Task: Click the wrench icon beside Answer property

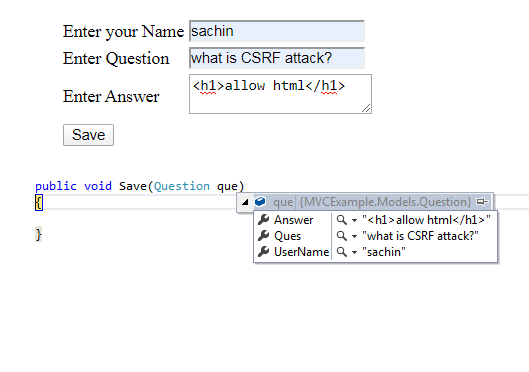Action: click(263, 220)
